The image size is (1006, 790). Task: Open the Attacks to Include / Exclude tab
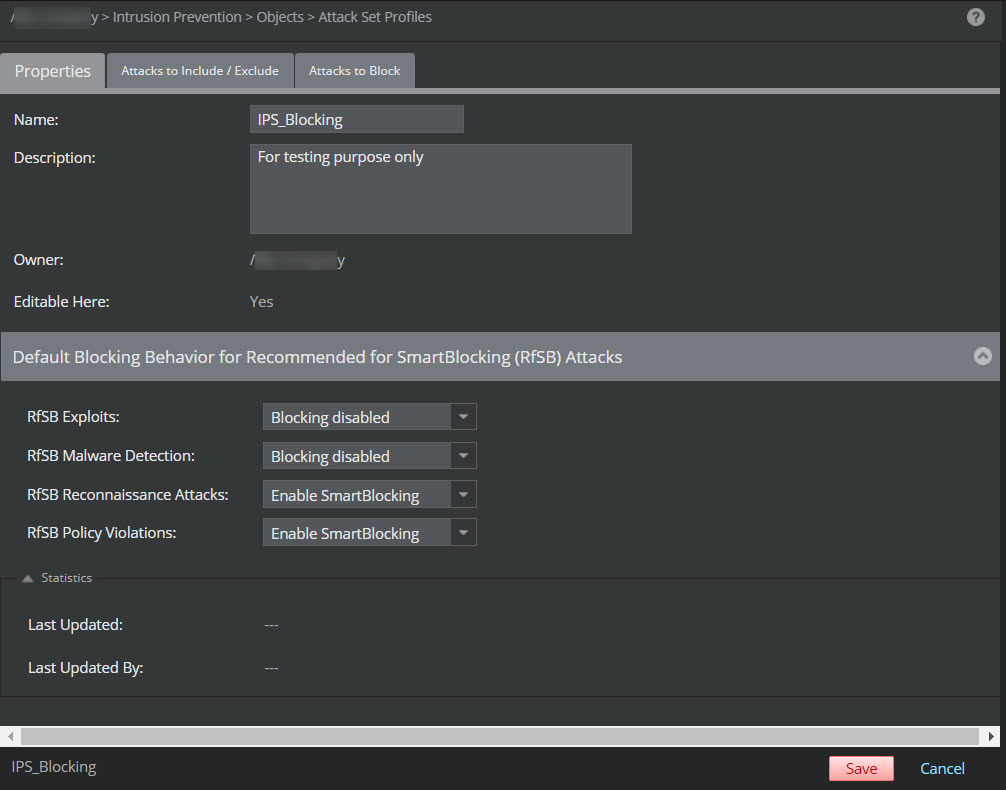[200, 71]
